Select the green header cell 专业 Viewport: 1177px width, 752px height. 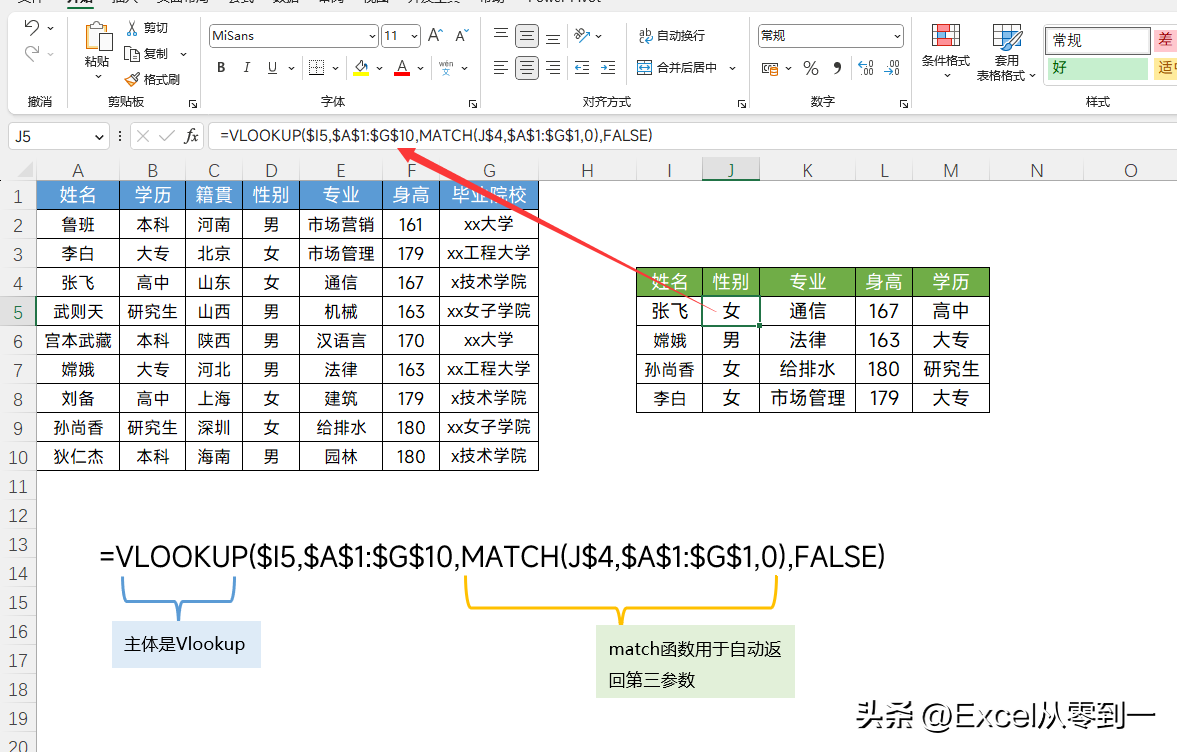coord(808,282)
